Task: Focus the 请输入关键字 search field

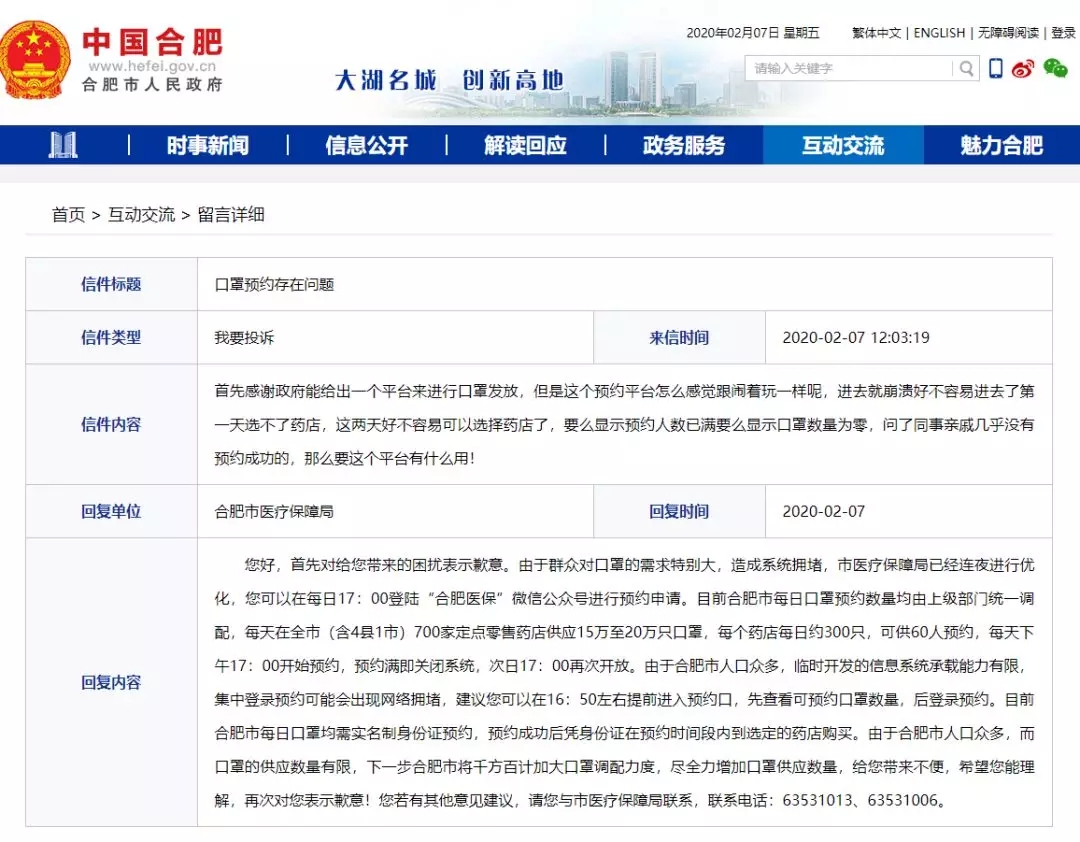Action: [849, 68]
